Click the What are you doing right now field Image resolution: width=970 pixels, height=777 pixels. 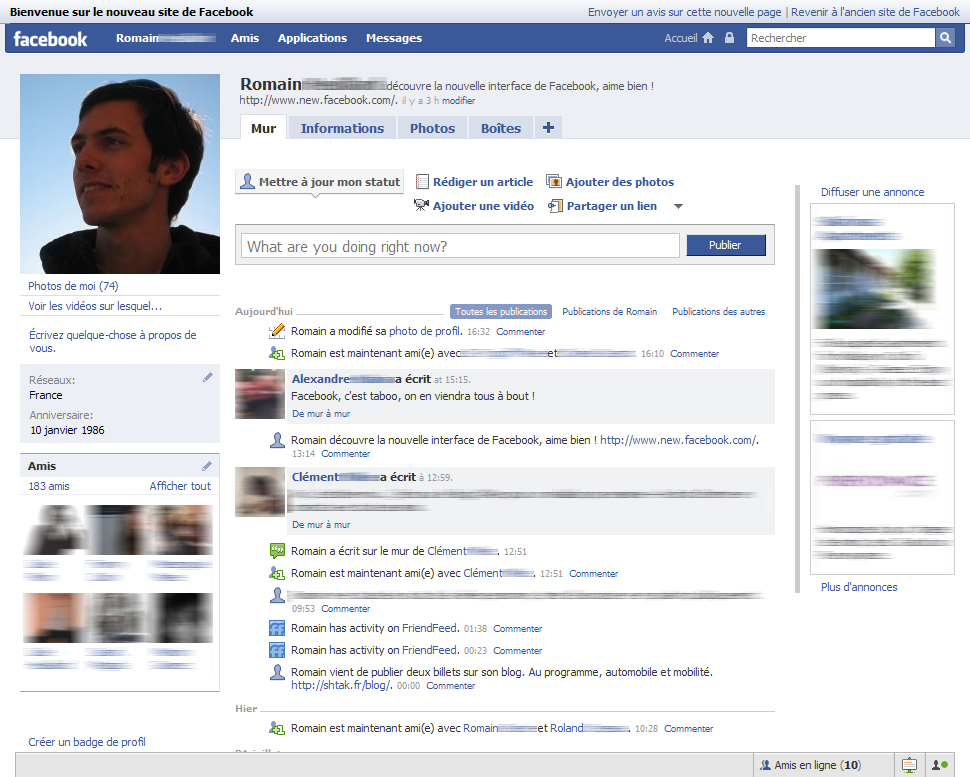(460, 245)
